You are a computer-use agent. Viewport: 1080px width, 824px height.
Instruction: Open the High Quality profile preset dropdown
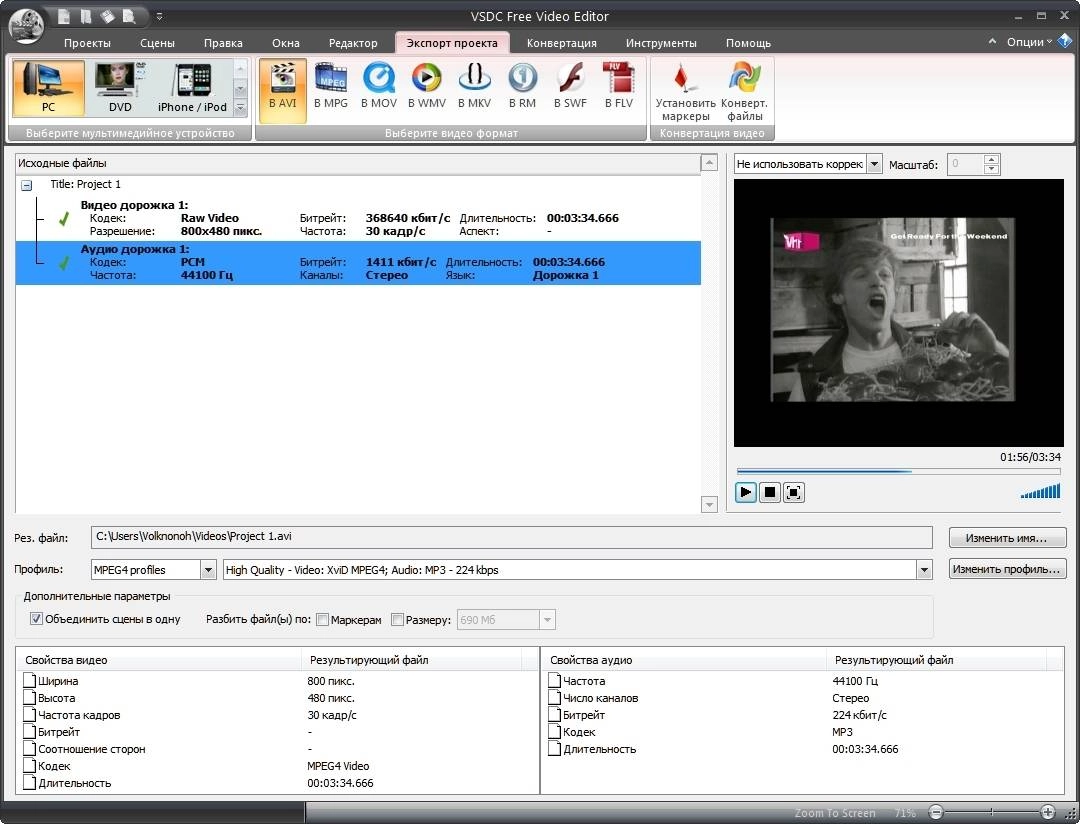[924, 570]
